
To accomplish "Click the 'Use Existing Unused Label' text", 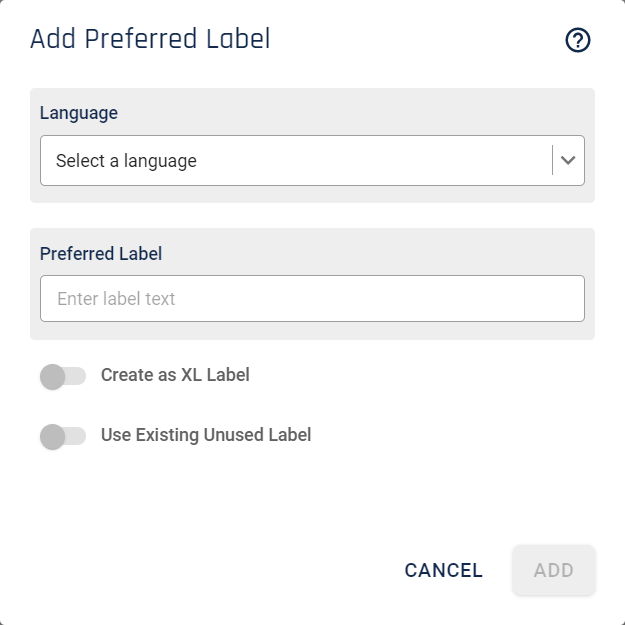I will tap(206, 435).
